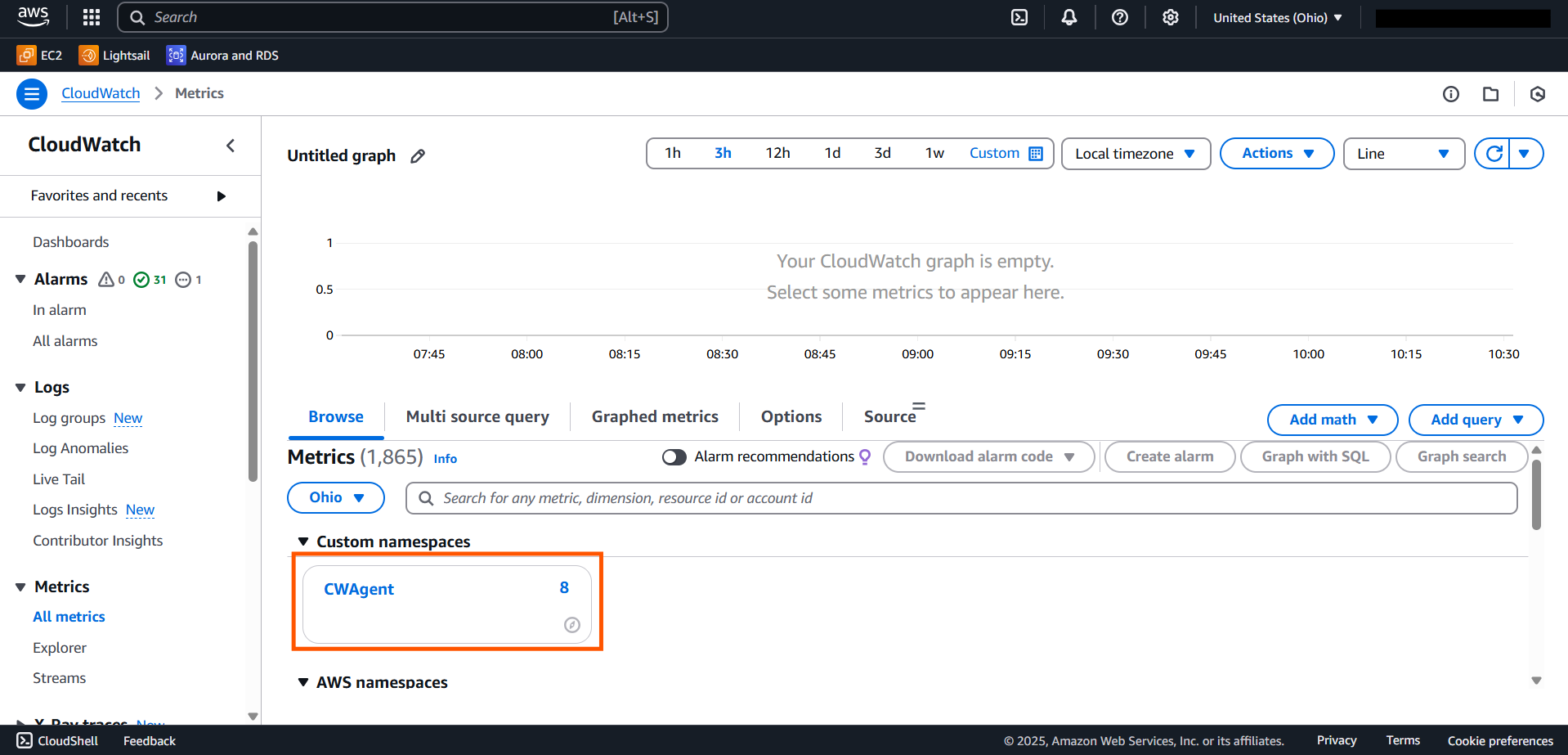Open Aurora and RDS shortcut

coord(223,55)
